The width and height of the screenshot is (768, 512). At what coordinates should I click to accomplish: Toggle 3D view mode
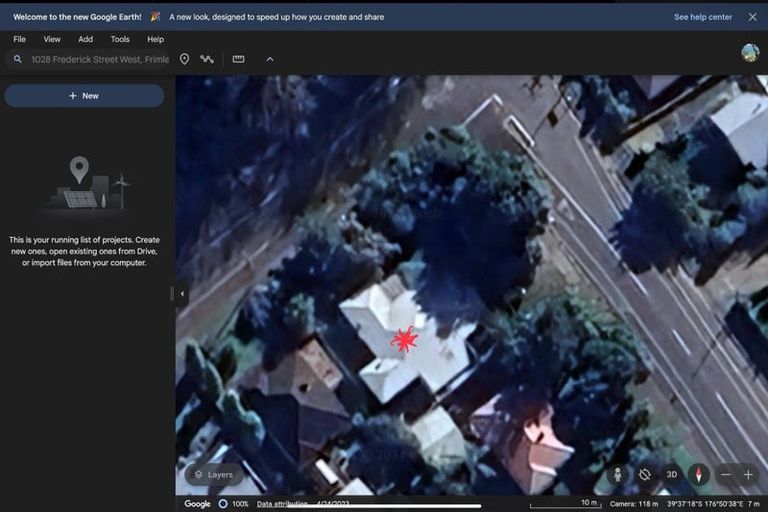tap(672, 474)
